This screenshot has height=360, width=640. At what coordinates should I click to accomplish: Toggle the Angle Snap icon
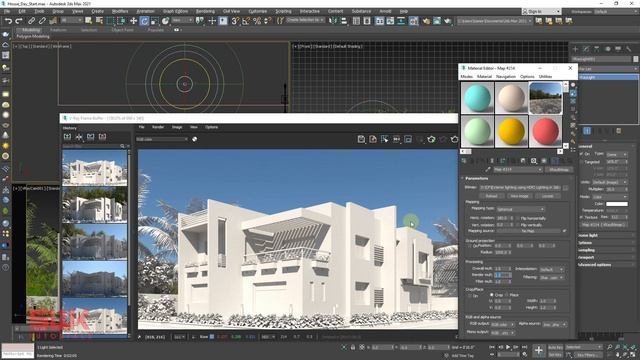tap(246, 21)
